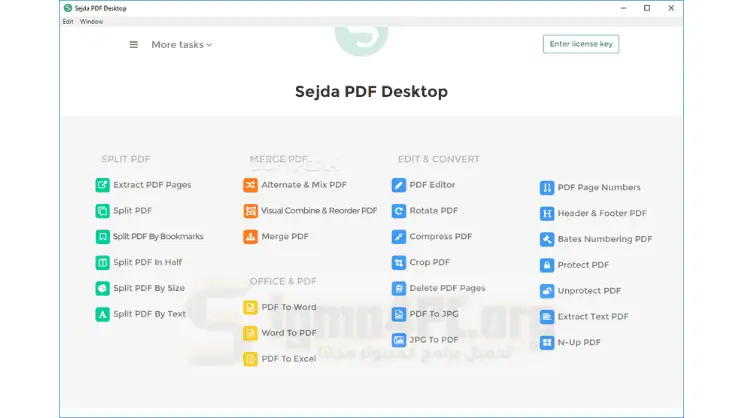Click the JPG To PDF icon
743x418 pixels.
399,340
